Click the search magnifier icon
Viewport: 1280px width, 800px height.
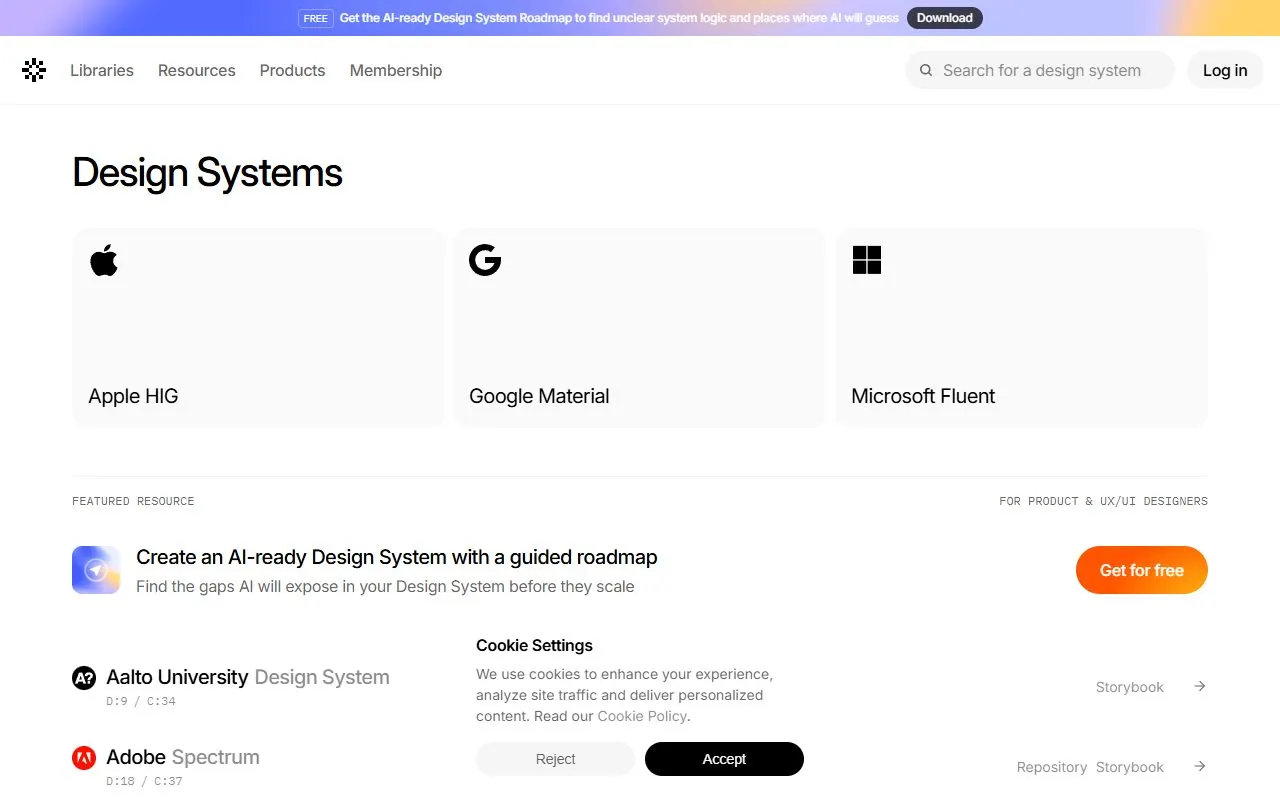tap(926, 70)
